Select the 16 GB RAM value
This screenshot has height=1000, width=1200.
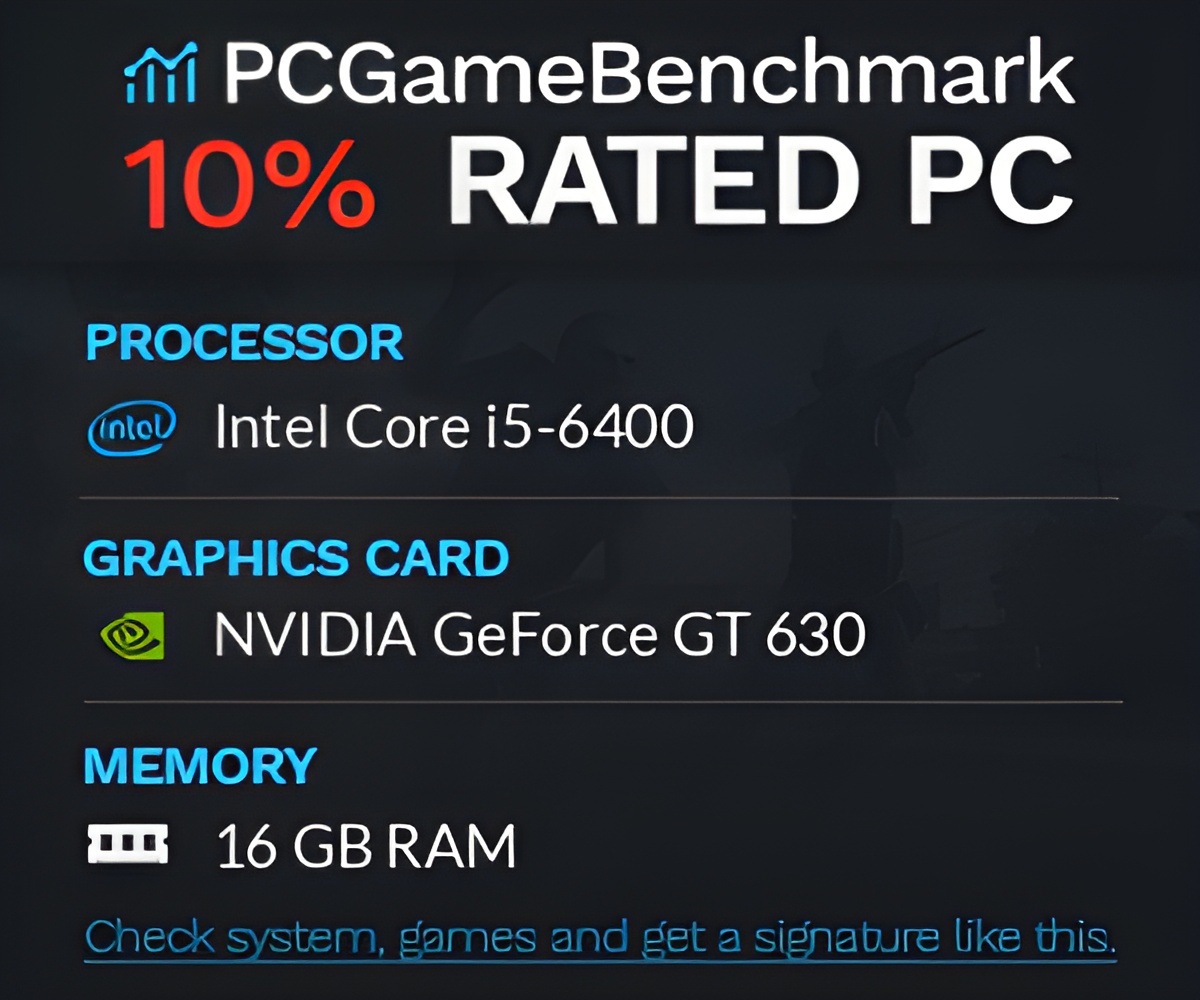pyautogui.click(x=366, y=846)
